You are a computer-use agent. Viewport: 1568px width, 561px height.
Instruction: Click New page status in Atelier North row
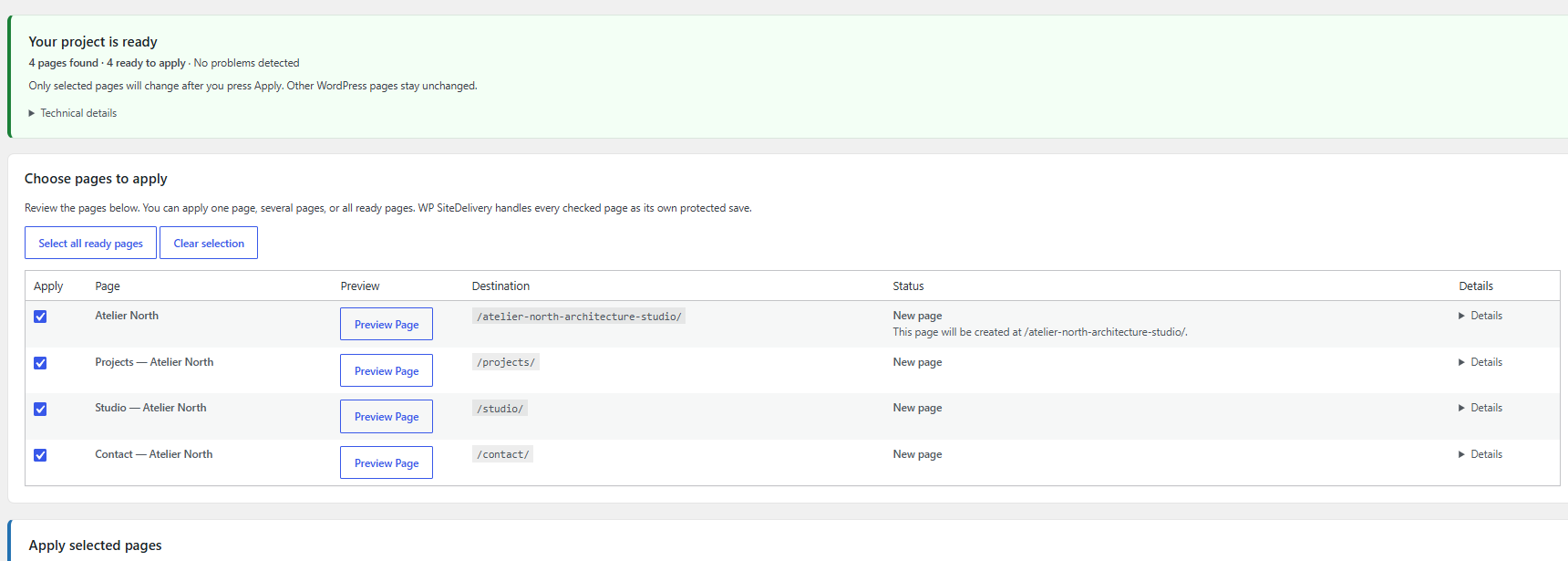(917, 316)
